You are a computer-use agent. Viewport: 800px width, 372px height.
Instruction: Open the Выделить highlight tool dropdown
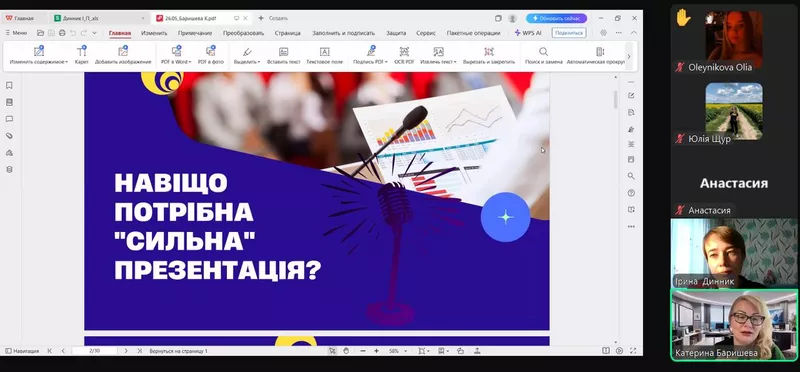tap(247, 56)
